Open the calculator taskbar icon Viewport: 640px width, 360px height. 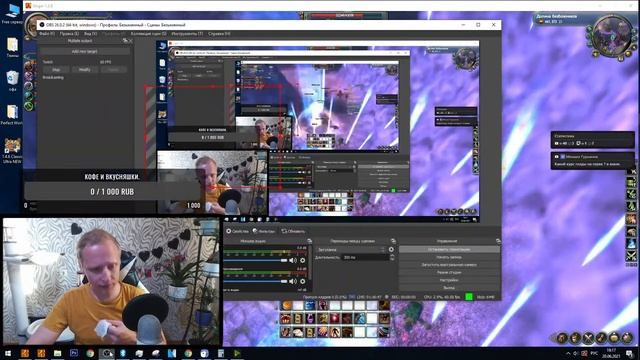click(x=221, y=353)
